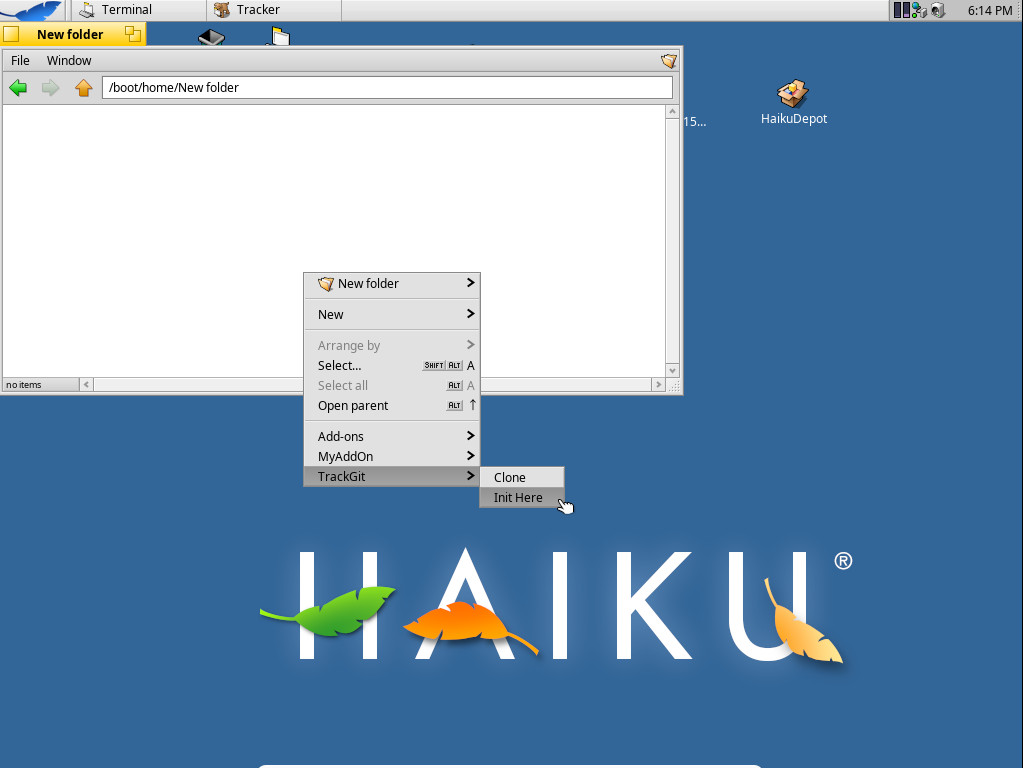Choose Select all from the context menu

pyautogui.click(x=392, y=386)
